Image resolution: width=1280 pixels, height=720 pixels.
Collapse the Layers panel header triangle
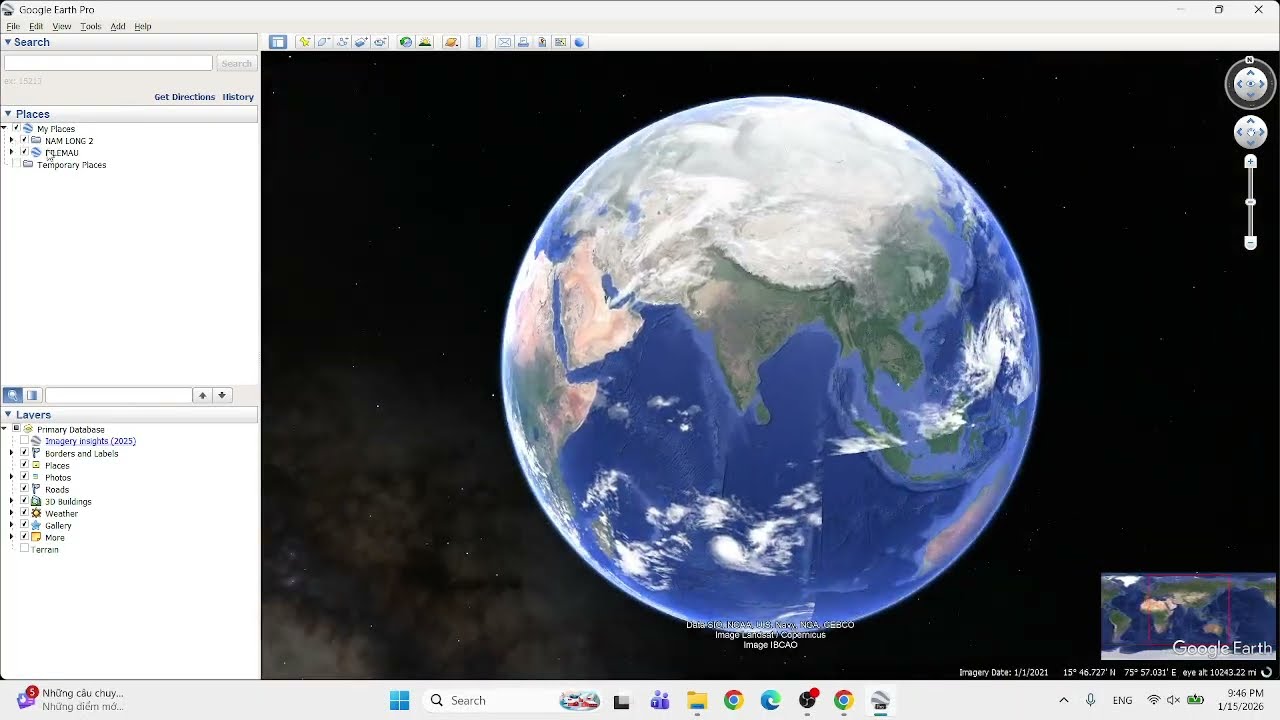7,414
